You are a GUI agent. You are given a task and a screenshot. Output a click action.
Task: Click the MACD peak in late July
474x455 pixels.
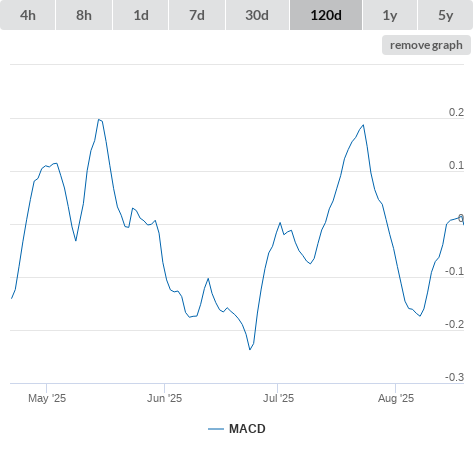pos(363,125)
